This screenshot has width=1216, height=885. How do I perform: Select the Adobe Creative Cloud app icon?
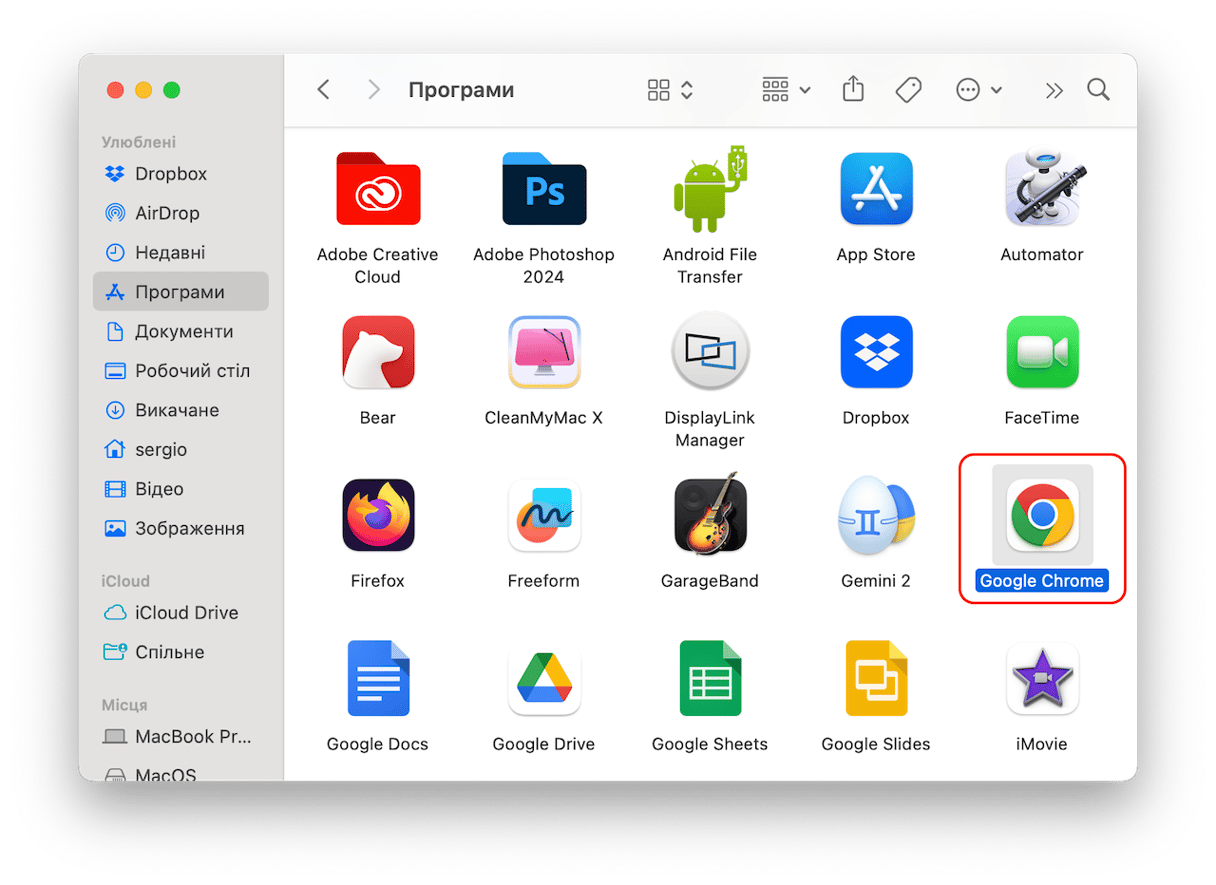(378, 189)
